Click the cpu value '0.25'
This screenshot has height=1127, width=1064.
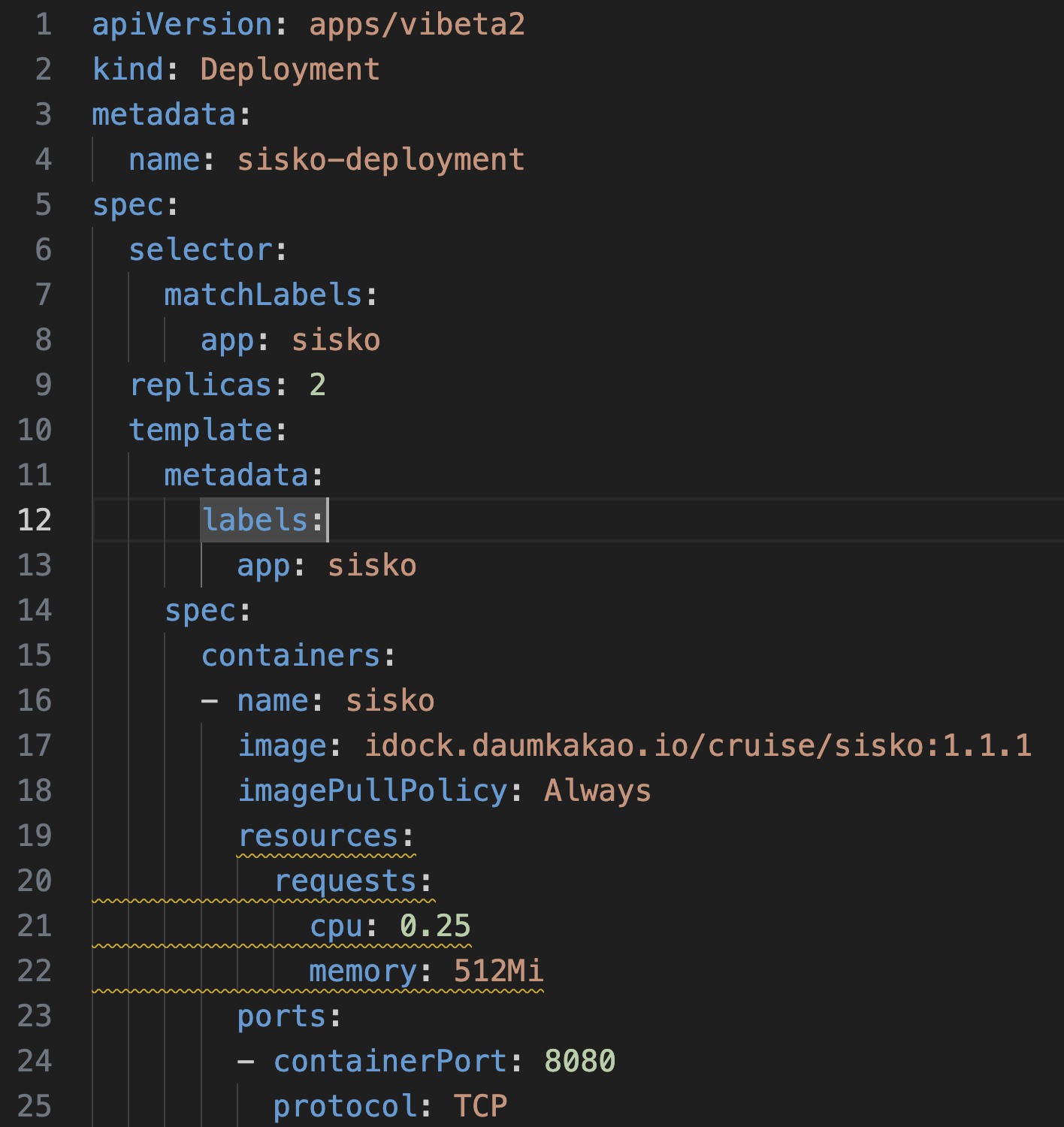point(435,926)
